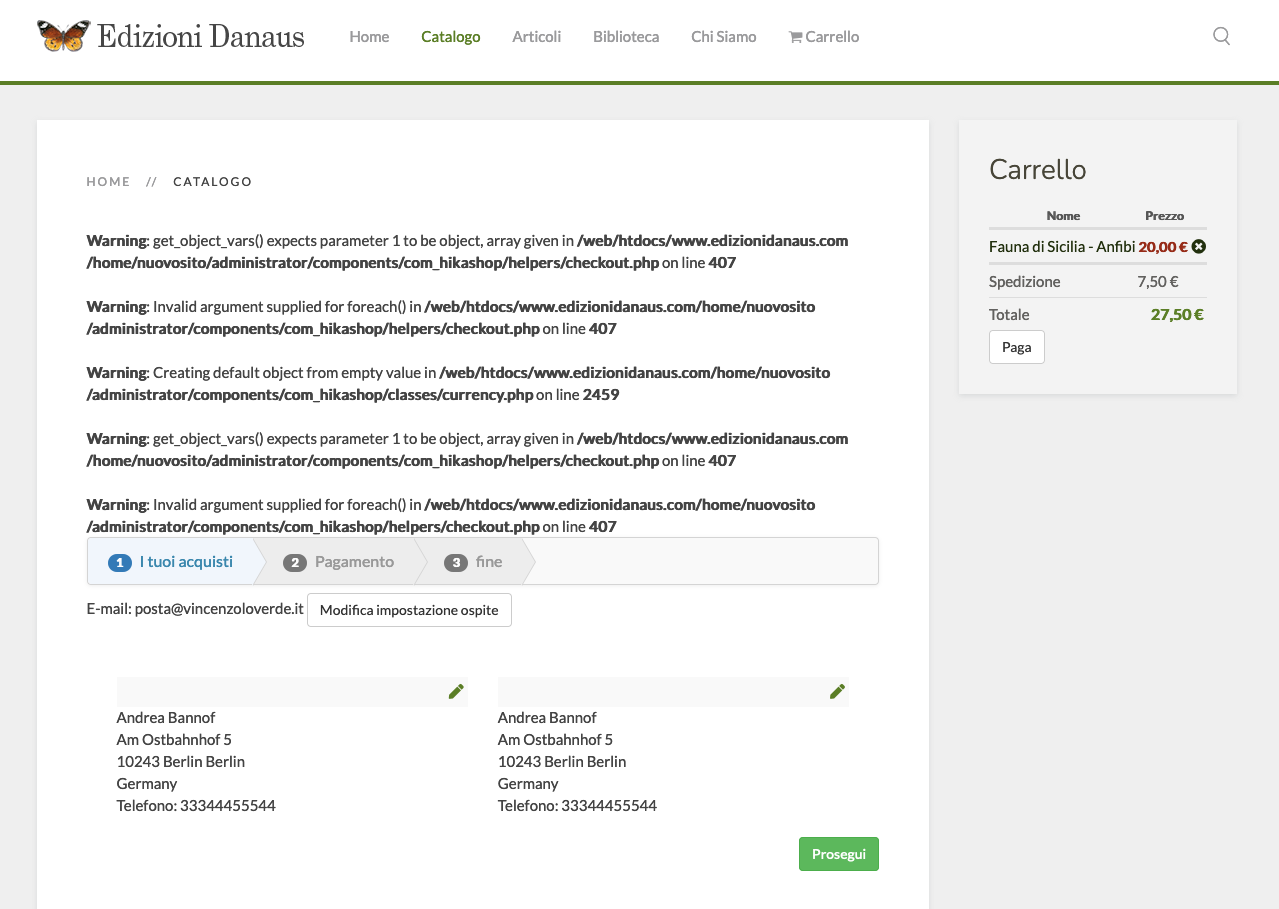1279x909 pixels.
Task: Click the CATALOGO breadcrumb text
Action: click(213, 182)
